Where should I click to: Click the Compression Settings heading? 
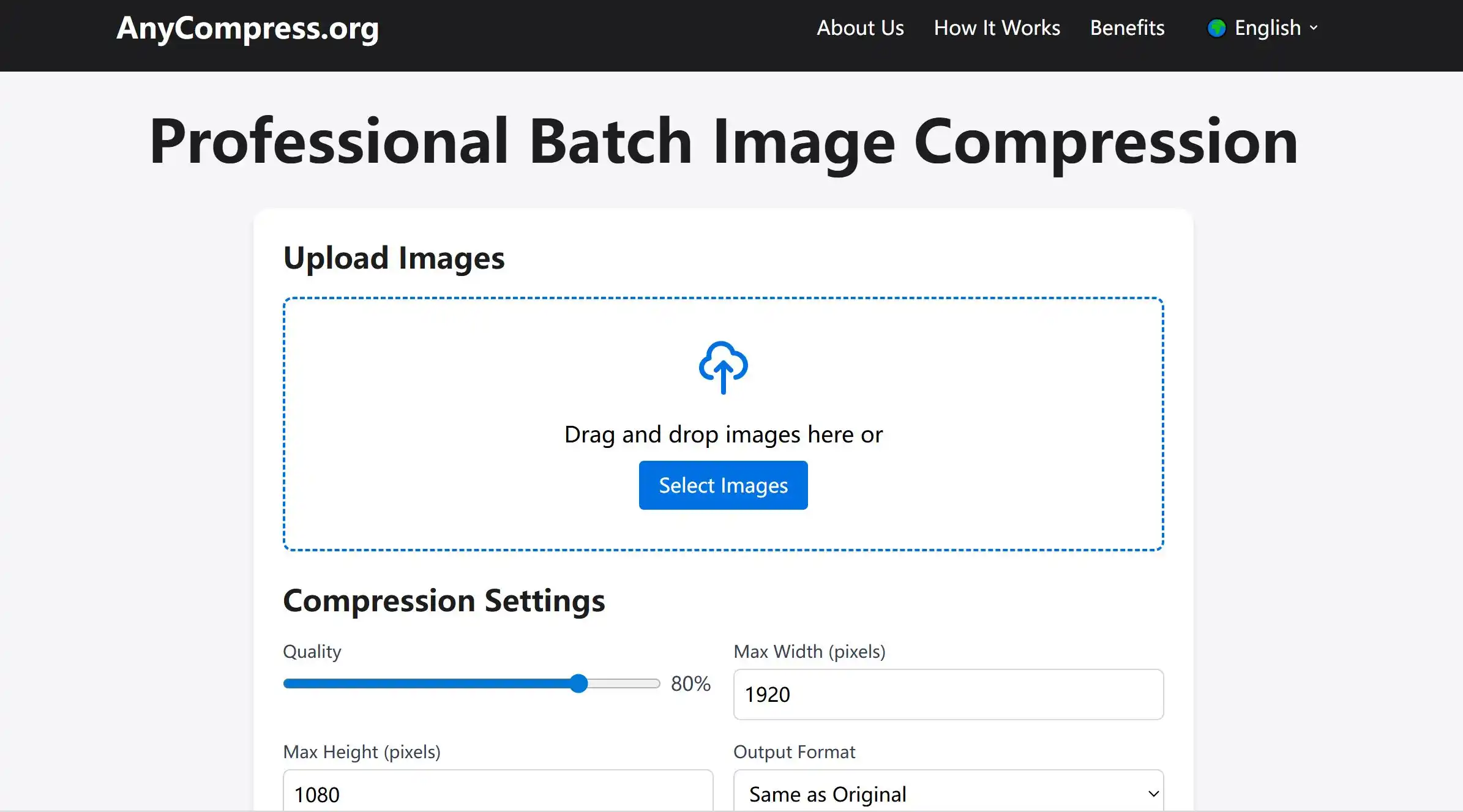(444, 601)
